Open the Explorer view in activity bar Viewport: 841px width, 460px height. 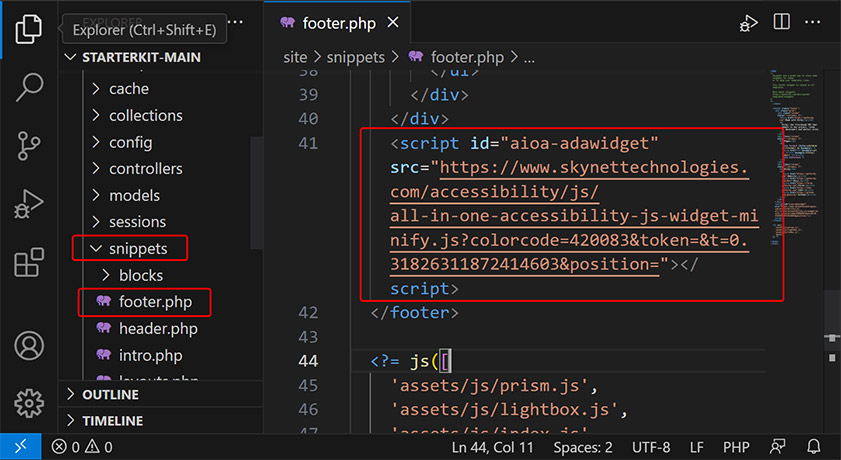coord(28,29)
